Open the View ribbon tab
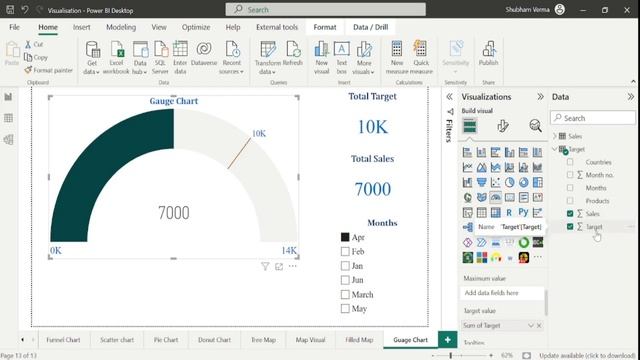Screen dimensions: 640x360 click(x=159, y=27)
